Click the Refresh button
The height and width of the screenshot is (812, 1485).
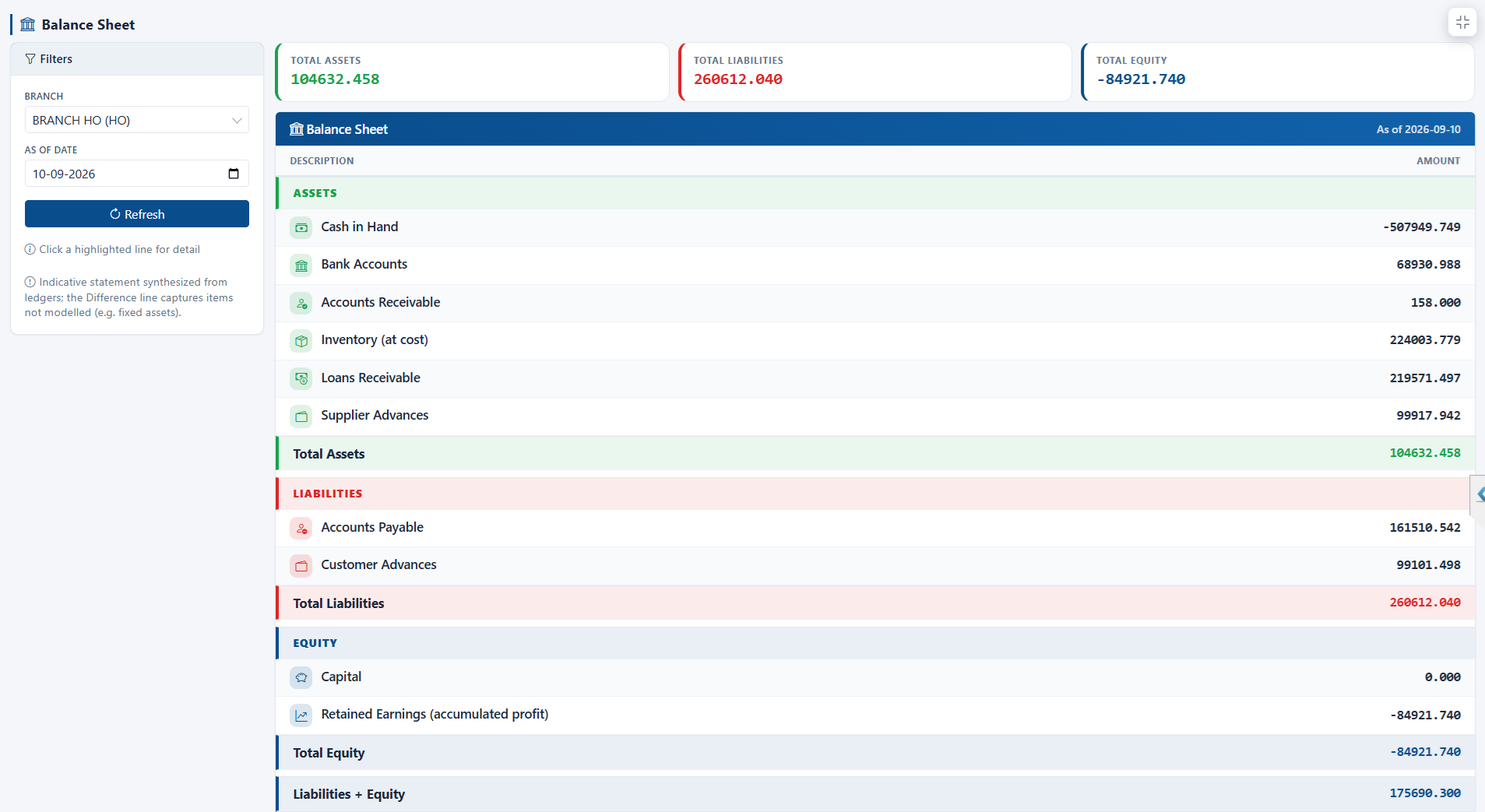(137, 214)
